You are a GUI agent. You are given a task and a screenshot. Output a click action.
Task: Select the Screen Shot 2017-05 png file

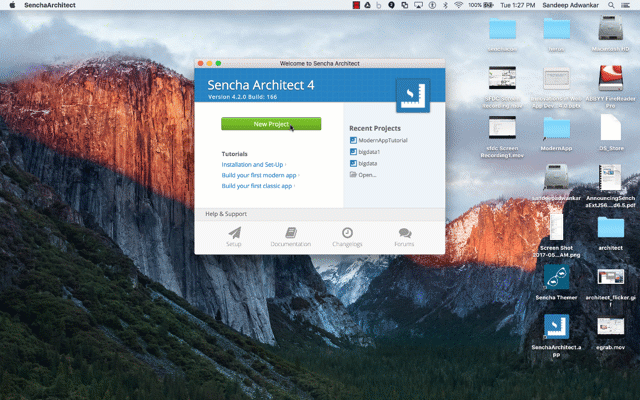point(556,227)
